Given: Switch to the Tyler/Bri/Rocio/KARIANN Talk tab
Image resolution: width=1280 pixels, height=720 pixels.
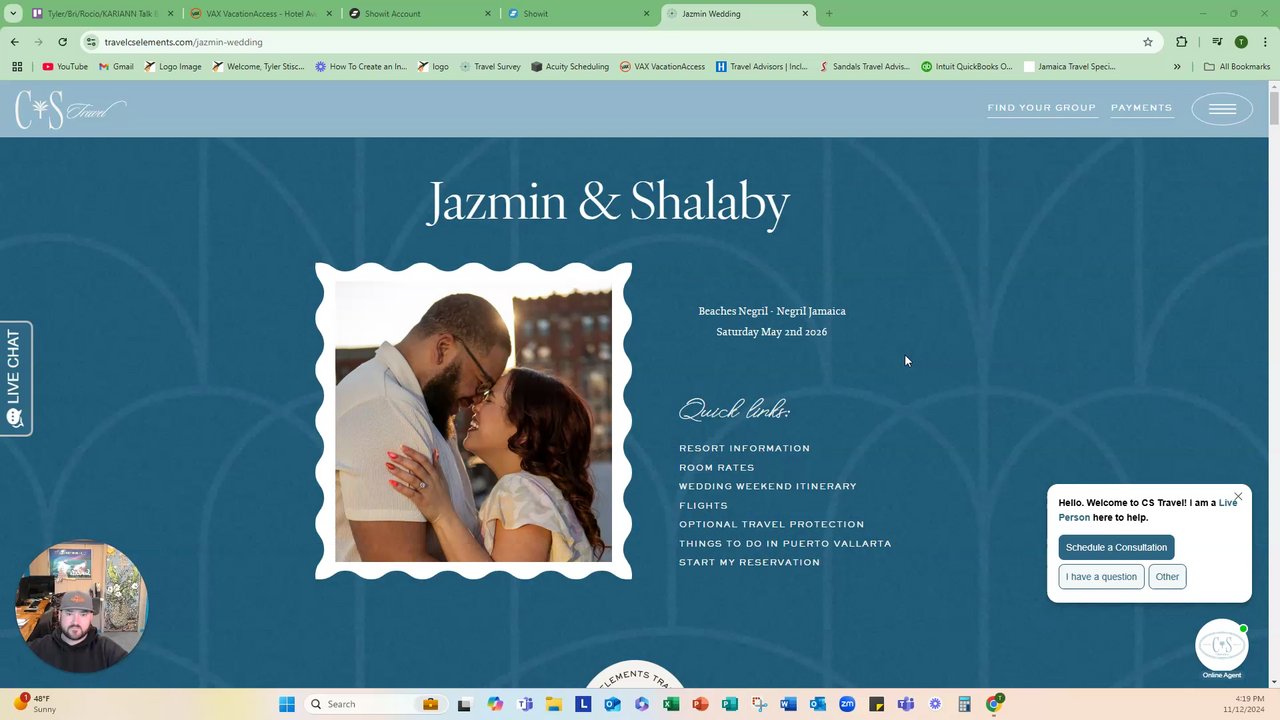Looking at the screenshot, I should 102,14.
